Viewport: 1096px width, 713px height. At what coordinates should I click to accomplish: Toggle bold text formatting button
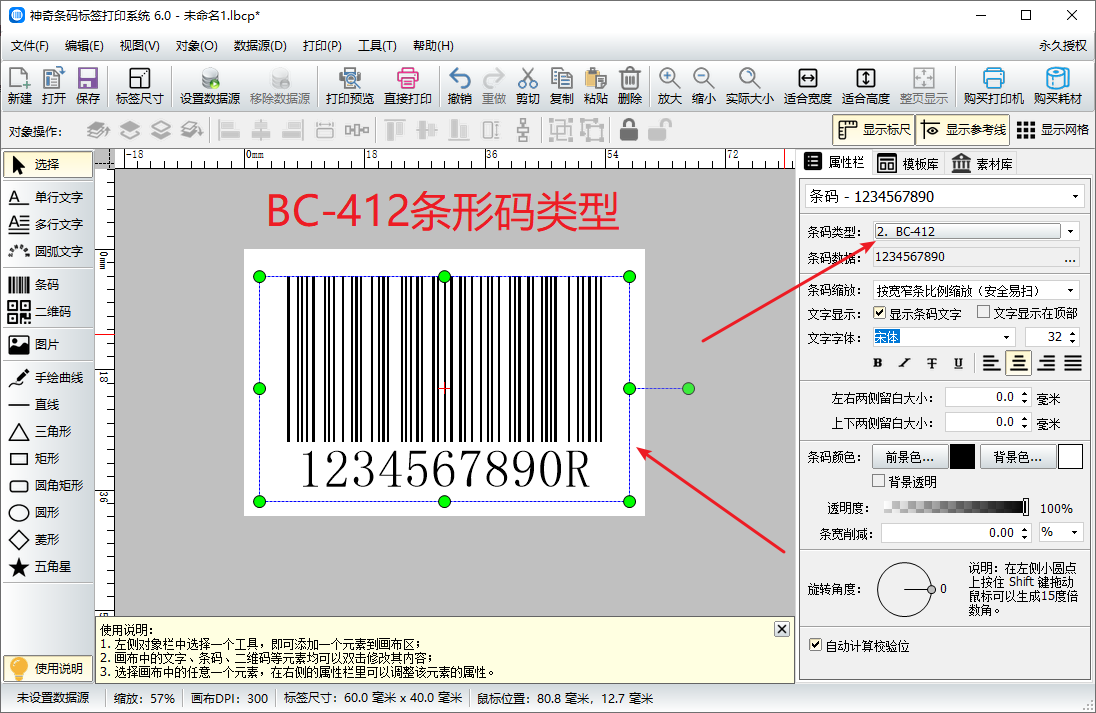coord(878,363)
